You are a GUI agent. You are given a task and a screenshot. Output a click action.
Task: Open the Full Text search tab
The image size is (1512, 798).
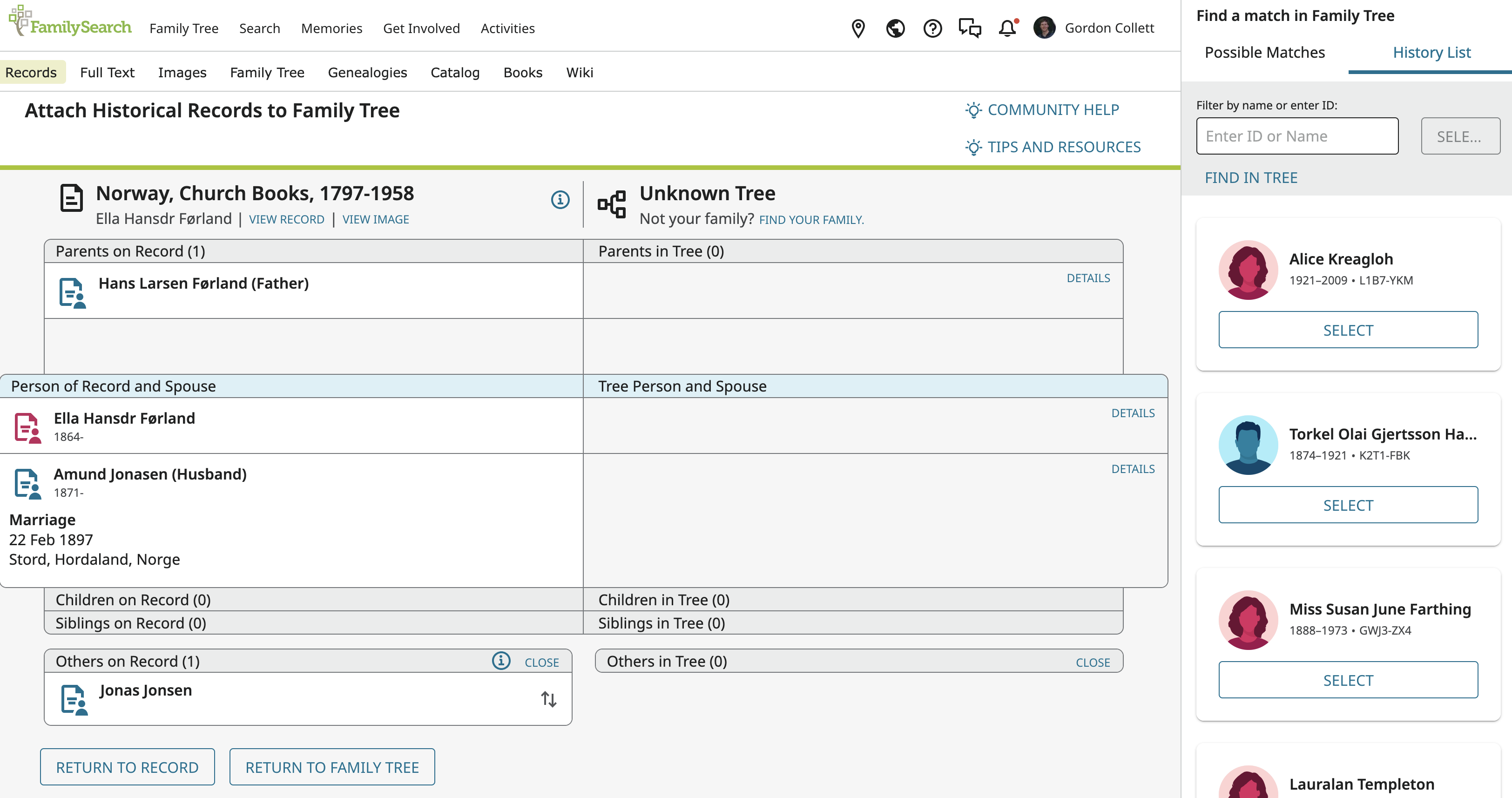[107, 72]
